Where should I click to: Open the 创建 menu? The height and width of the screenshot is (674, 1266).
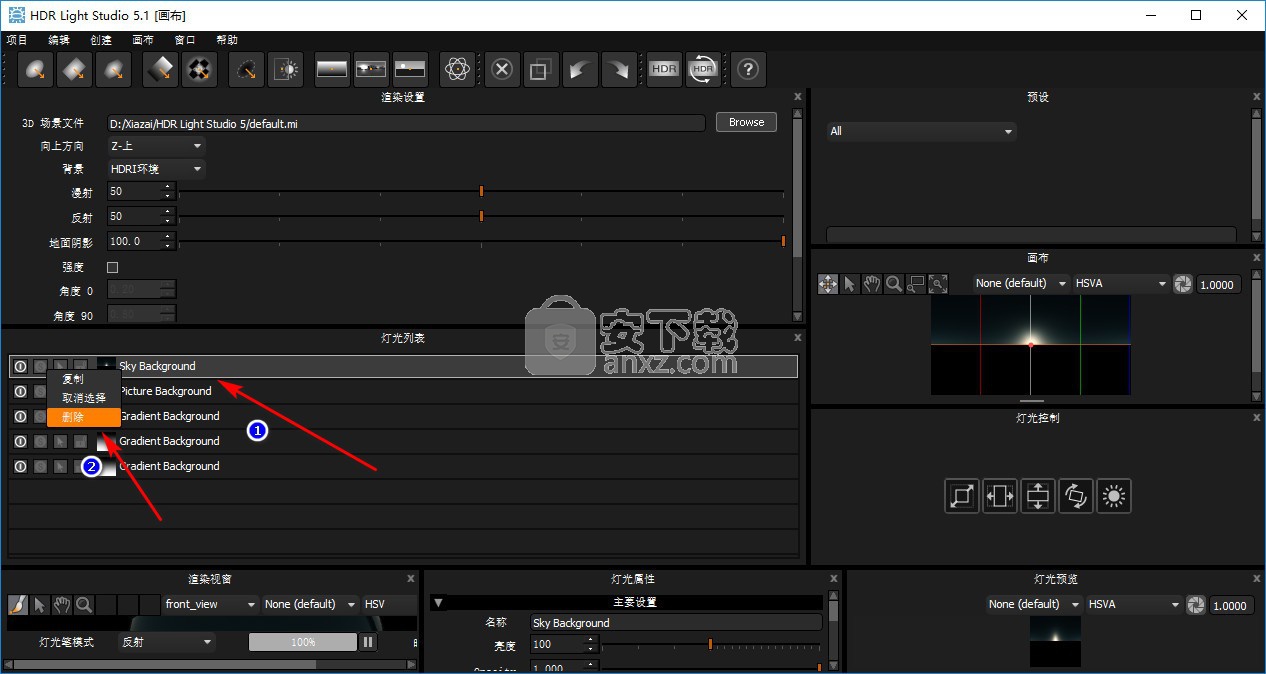101,40
